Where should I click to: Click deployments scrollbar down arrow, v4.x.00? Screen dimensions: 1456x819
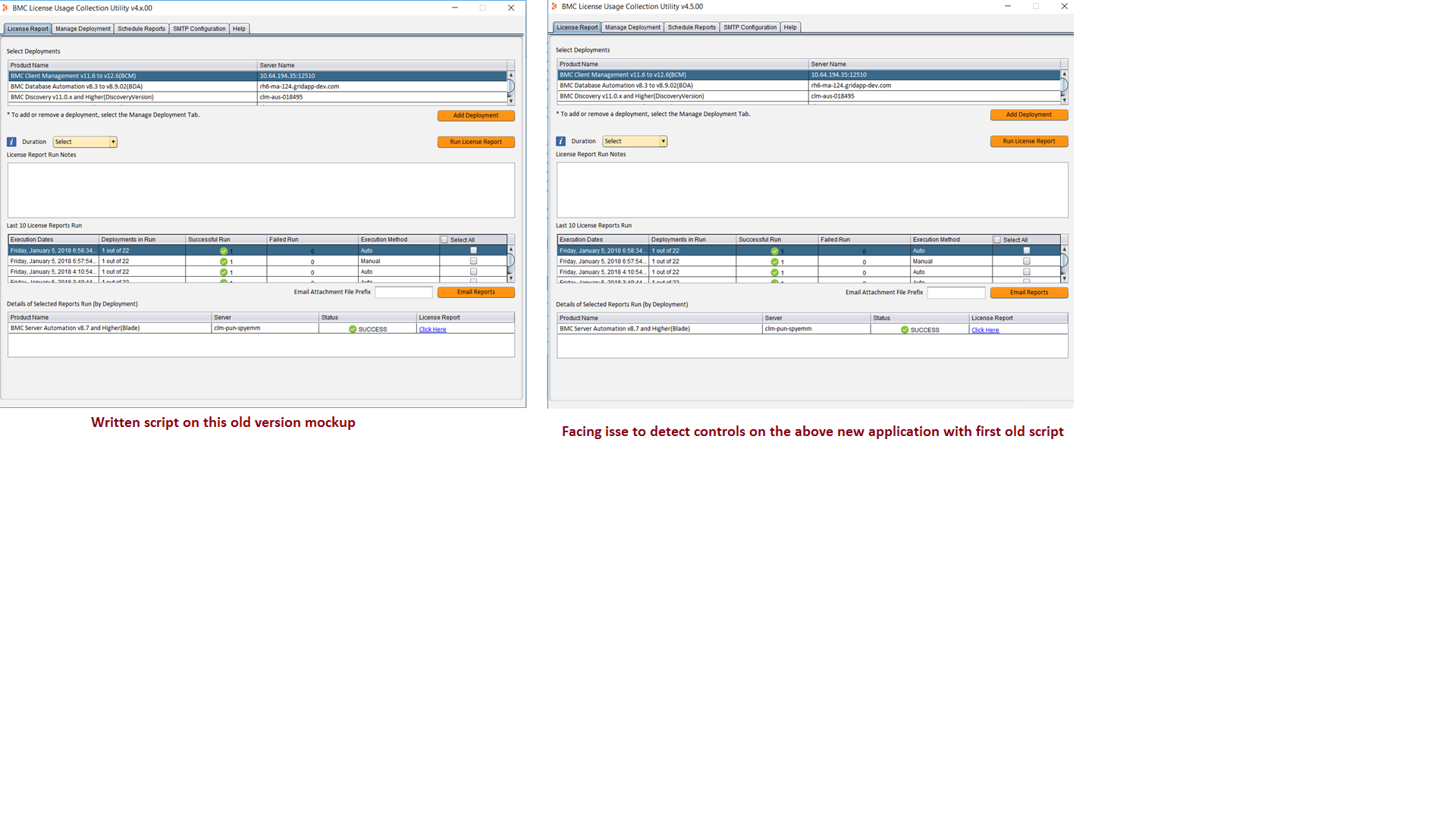tap(511, 101)
